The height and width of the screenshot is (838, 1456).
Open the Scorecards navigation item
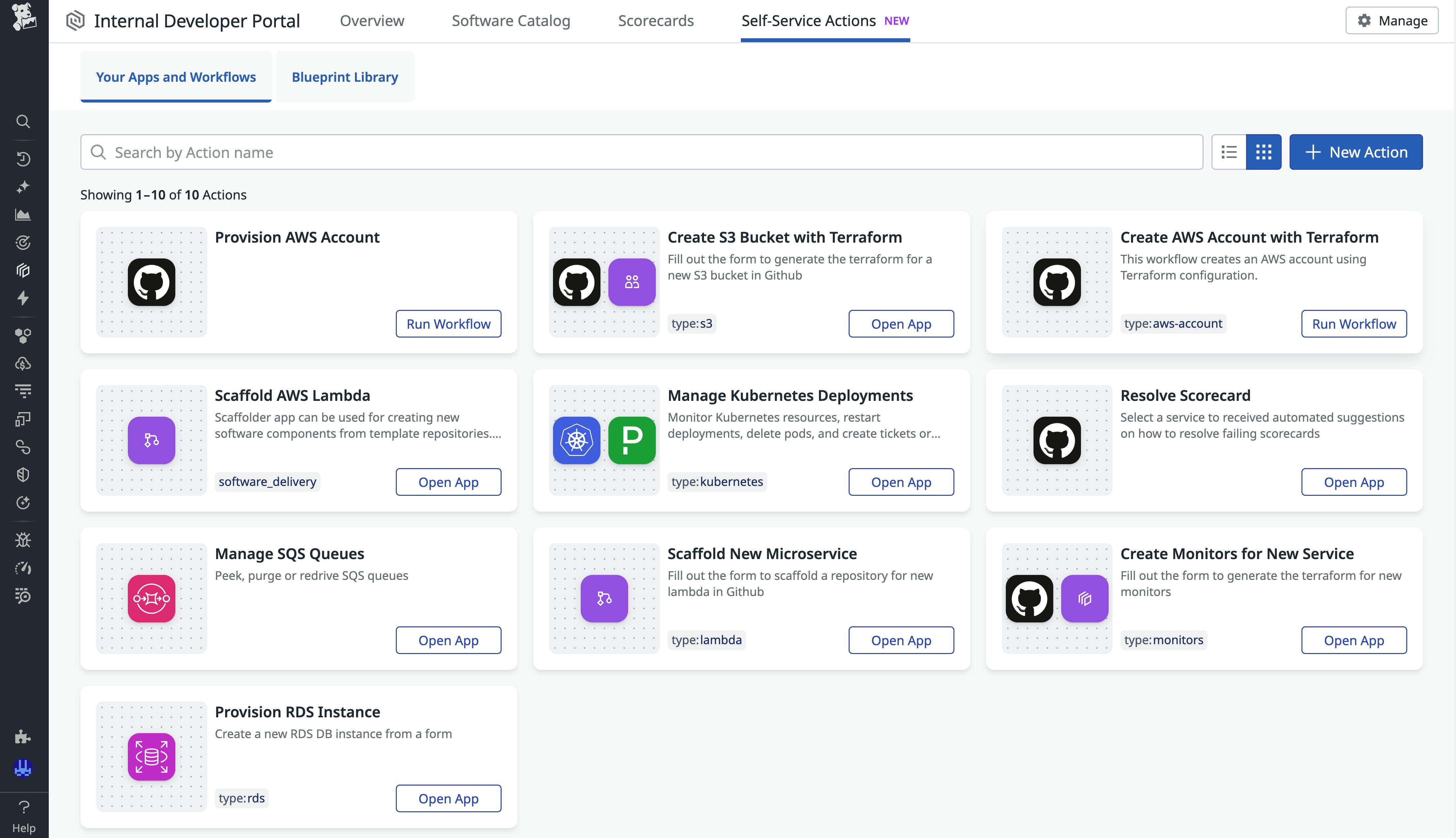(x=655, y=21)
